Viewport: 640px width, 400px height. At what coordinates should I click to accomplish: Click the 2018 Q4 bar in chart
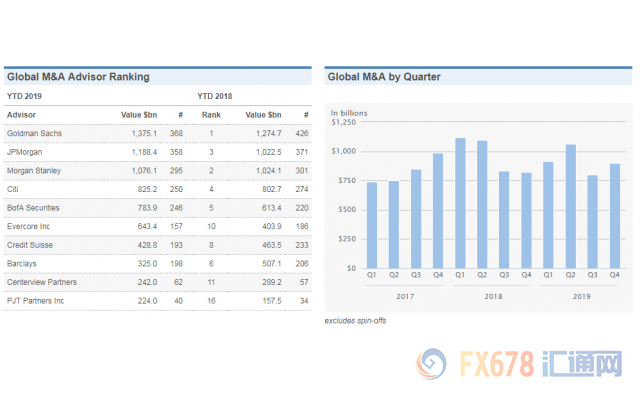pyautogui.click(x=526, y=221)
